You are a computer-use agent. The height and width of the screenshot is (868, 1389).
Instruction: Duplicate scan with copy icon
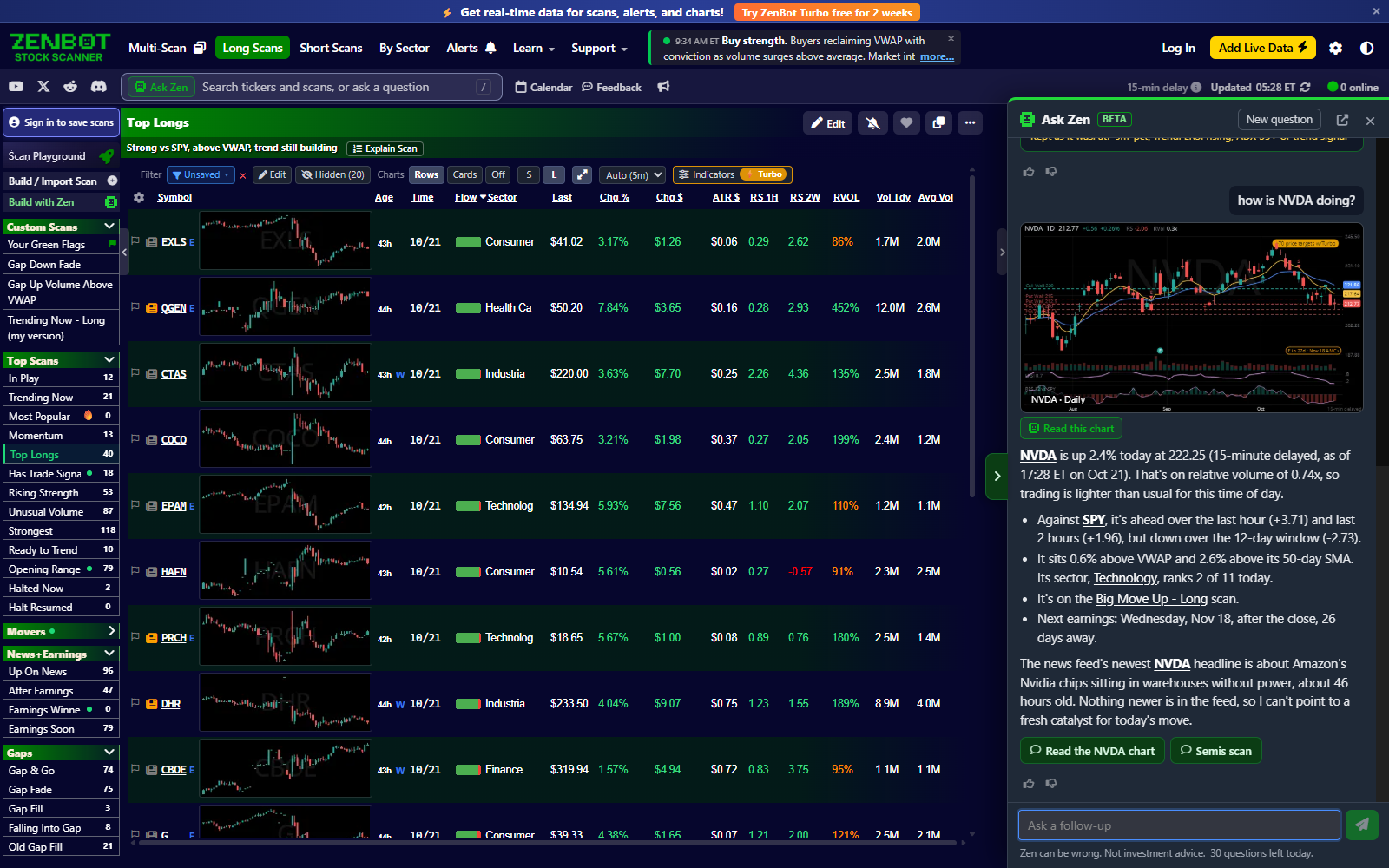(938, 123)
